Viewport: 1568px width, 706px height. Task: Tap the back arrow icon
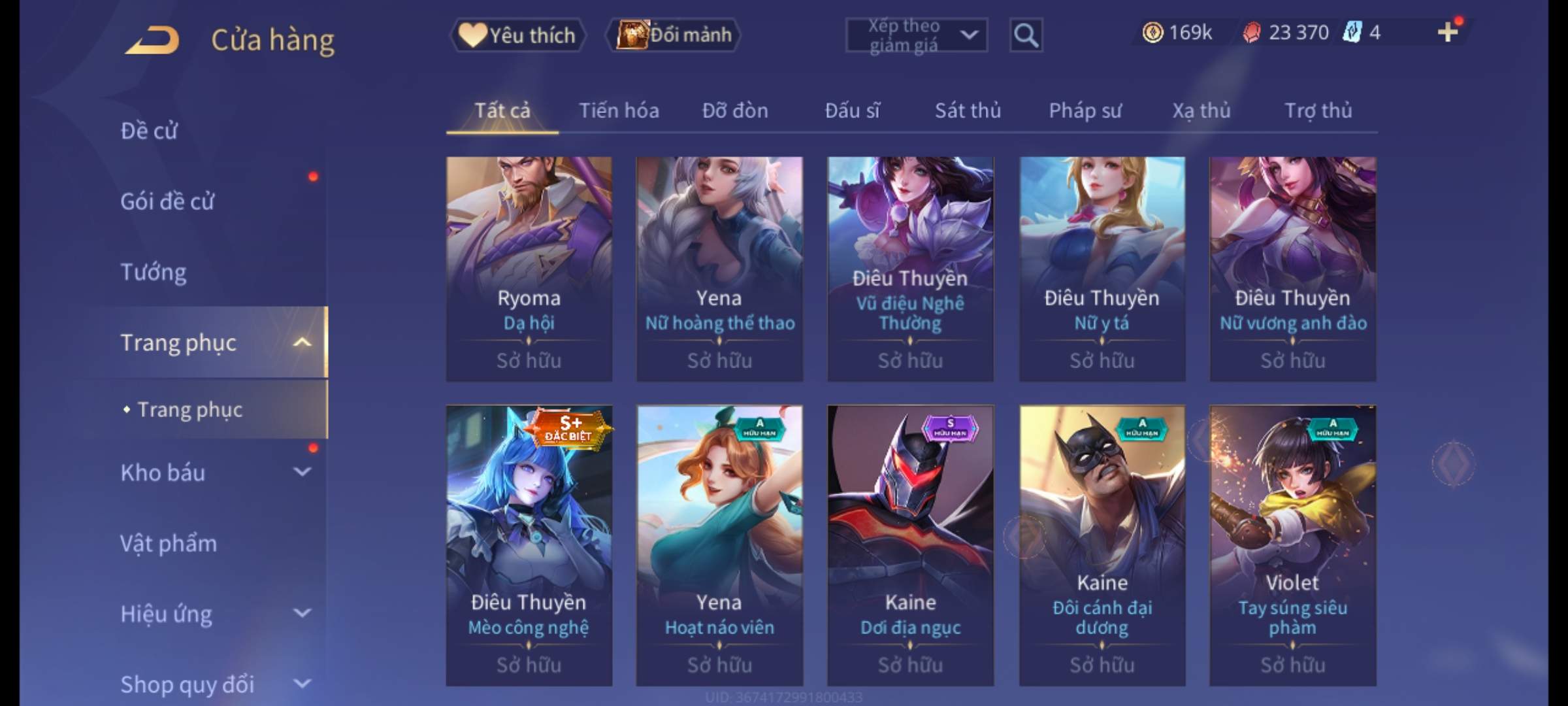[x=153, y=40]
